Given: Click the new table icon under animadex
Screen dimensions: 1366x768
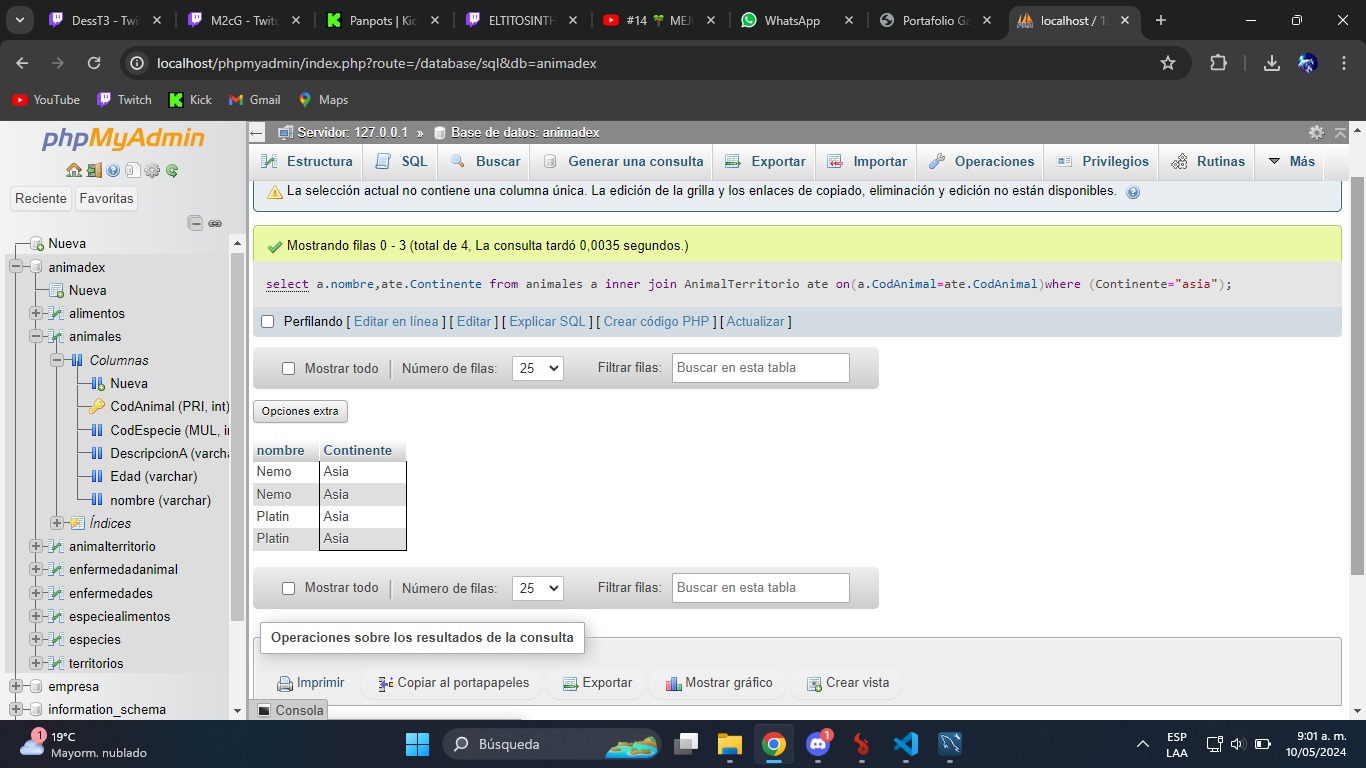Looking at the screenshot, I should 57,290.
